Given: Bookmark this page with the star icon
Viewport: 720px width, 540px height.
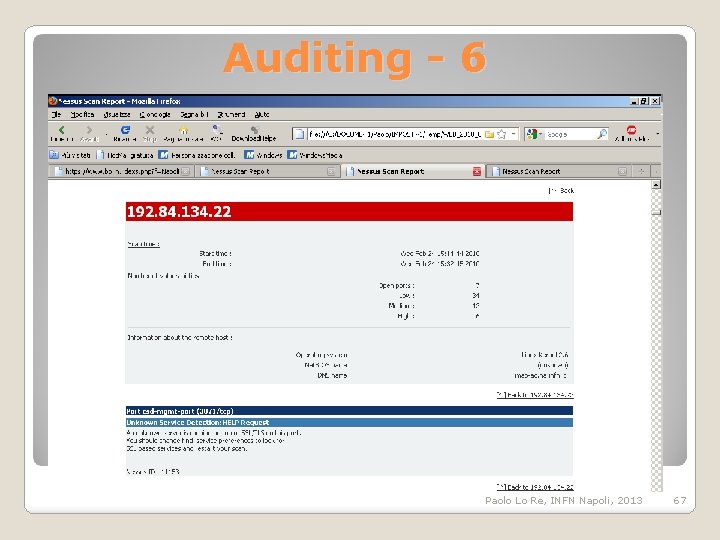Looking at the screenshot, I should coord(502,134).
